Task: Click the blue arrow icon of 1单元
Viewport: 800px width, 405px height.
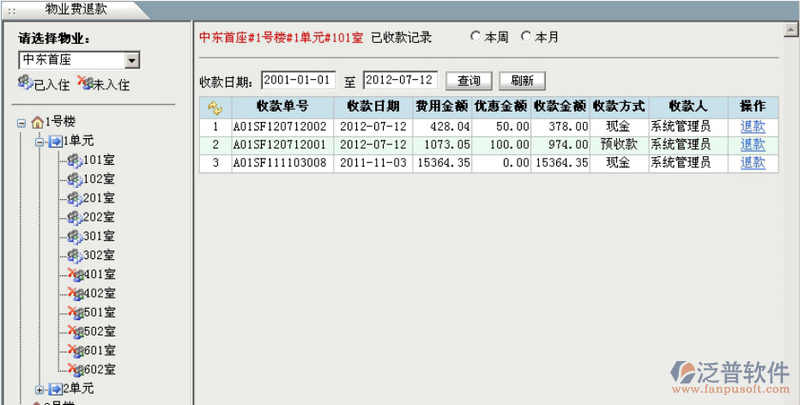Action: point(56,142)
